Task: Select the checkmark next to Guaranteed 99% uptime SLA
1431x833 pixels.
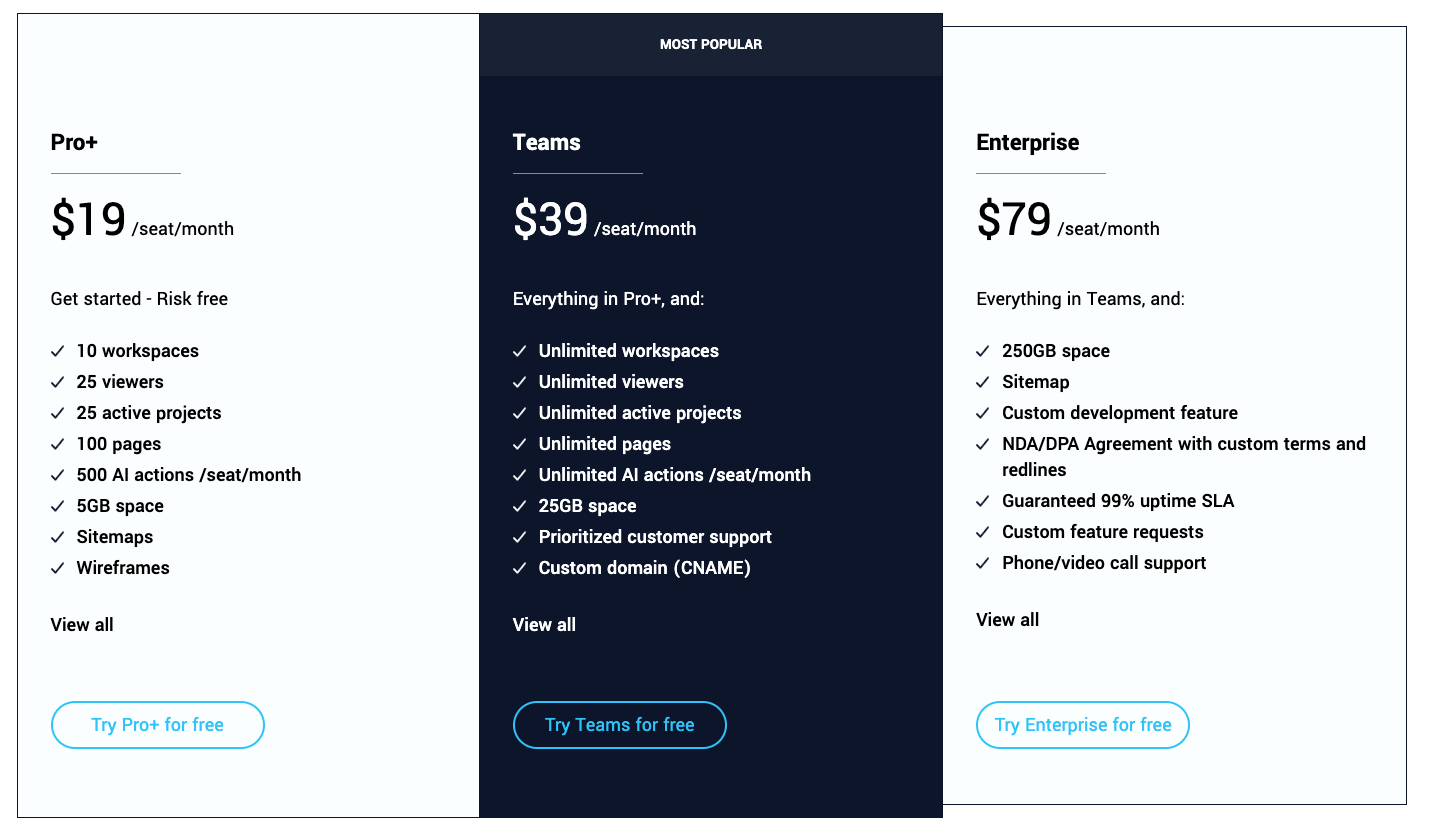Action: click(x=983, y=501)
